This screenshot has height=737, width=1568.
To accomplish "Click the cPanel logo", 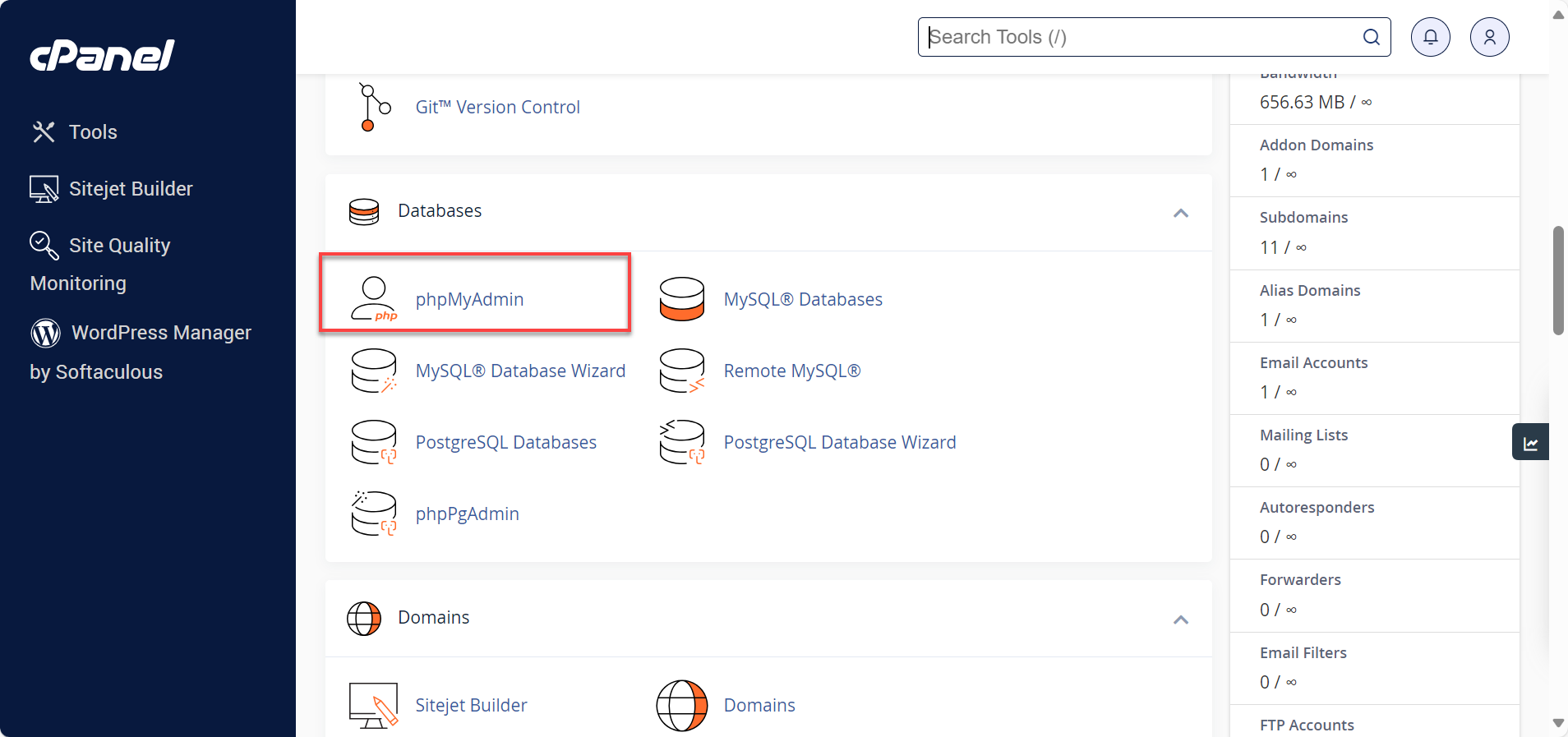I will pyautogui.click(x=102, y=56).
